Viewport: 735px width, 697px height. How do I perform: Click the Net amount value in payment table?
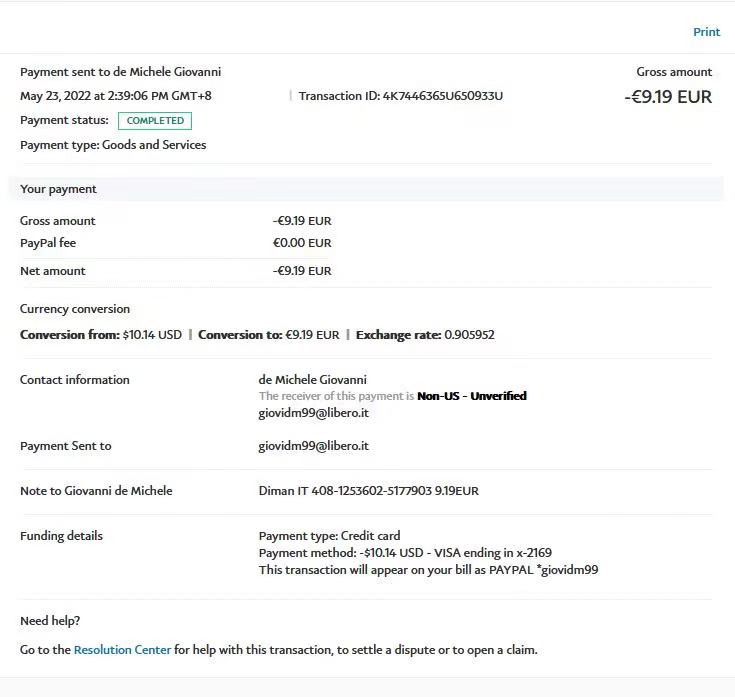click(302, 271)
